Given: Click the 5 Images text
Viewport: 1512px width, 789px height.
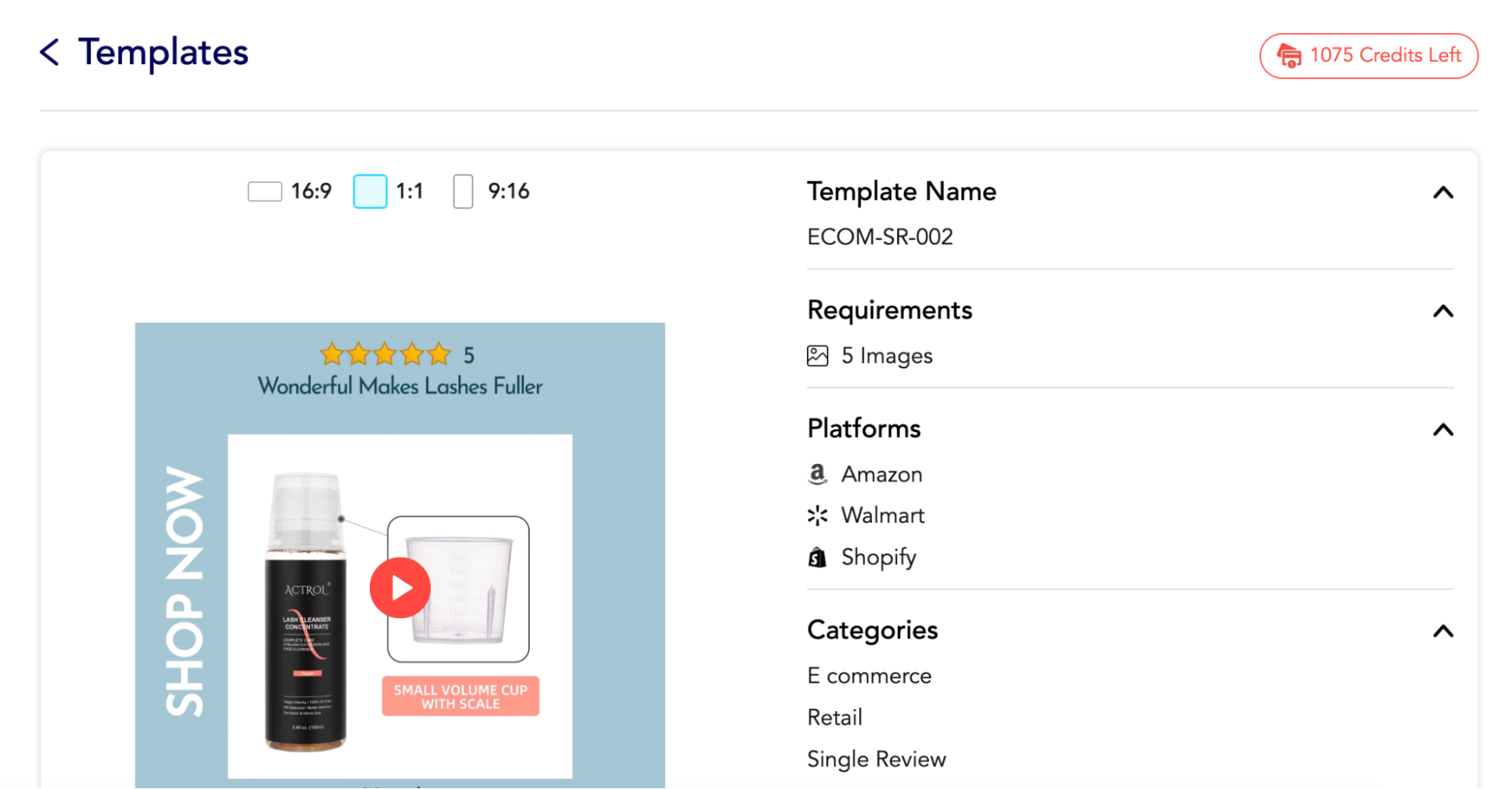Looking at the screenshot, I should (886, 356).
